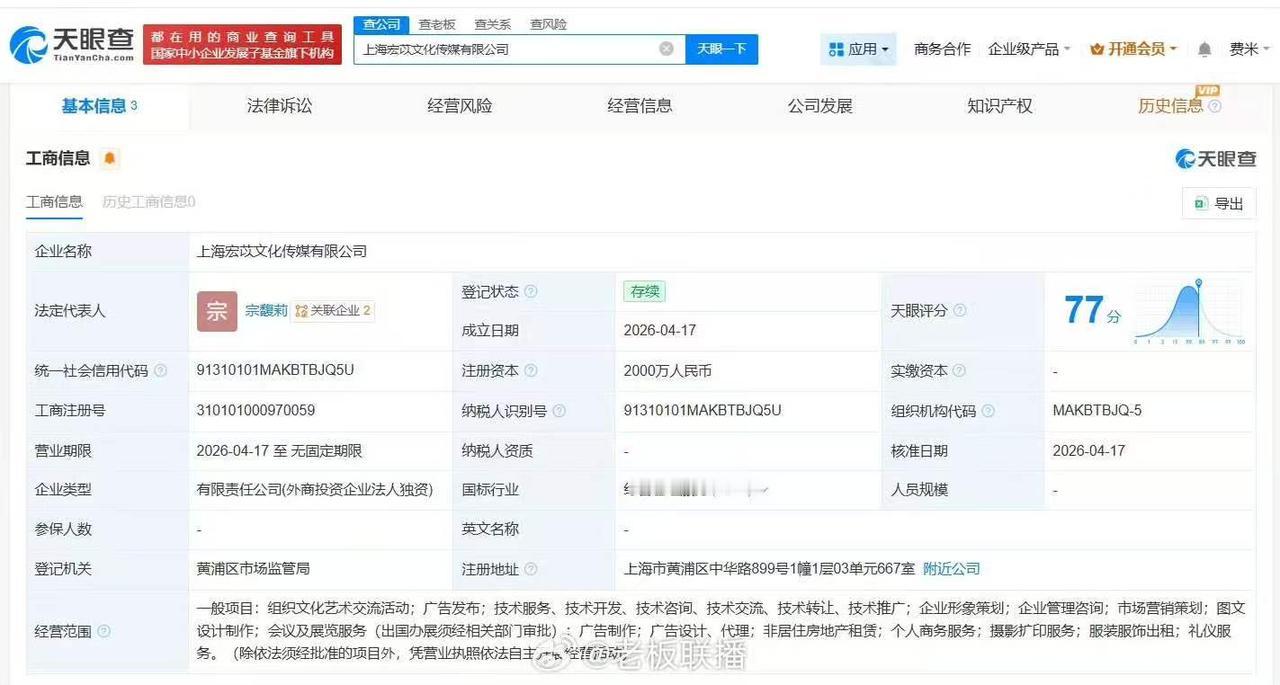Open notifications via the bell icon
Image resolution: width=1280 pixels, height=685 pixels.
[1204, 48]
